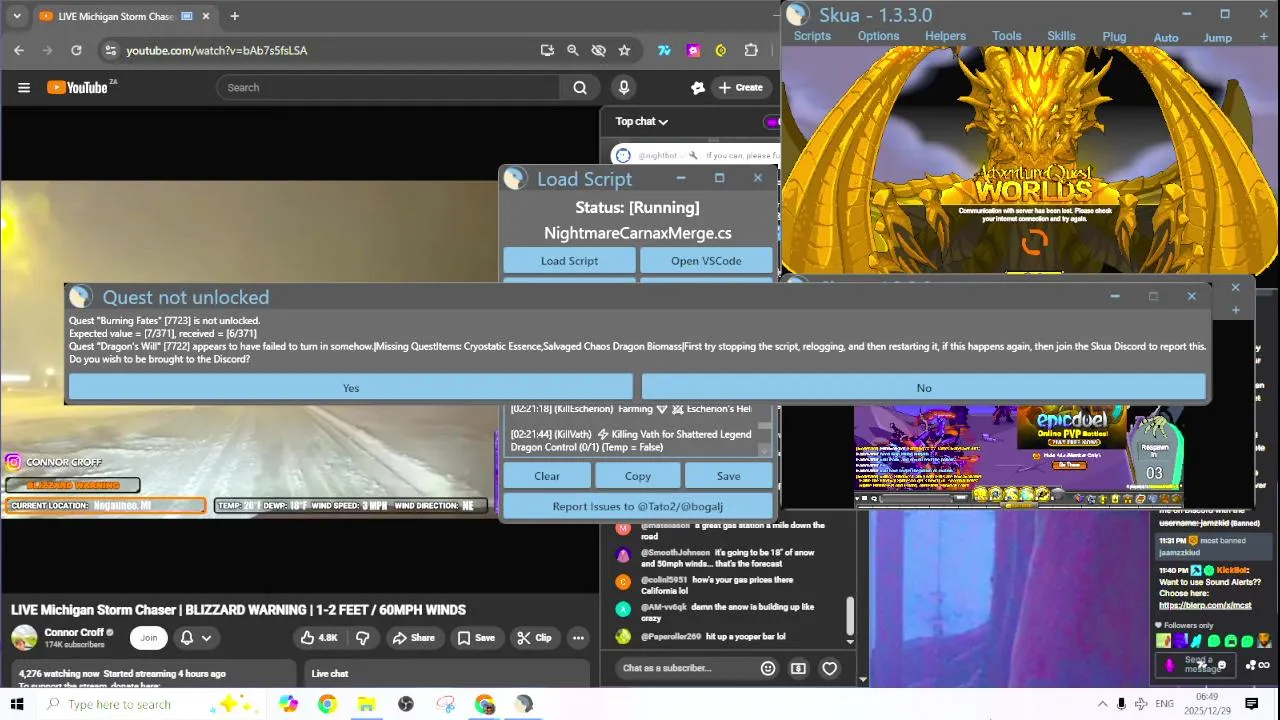Start voice search with the microphone icon

pyautogui.click(x=624, y=87)
